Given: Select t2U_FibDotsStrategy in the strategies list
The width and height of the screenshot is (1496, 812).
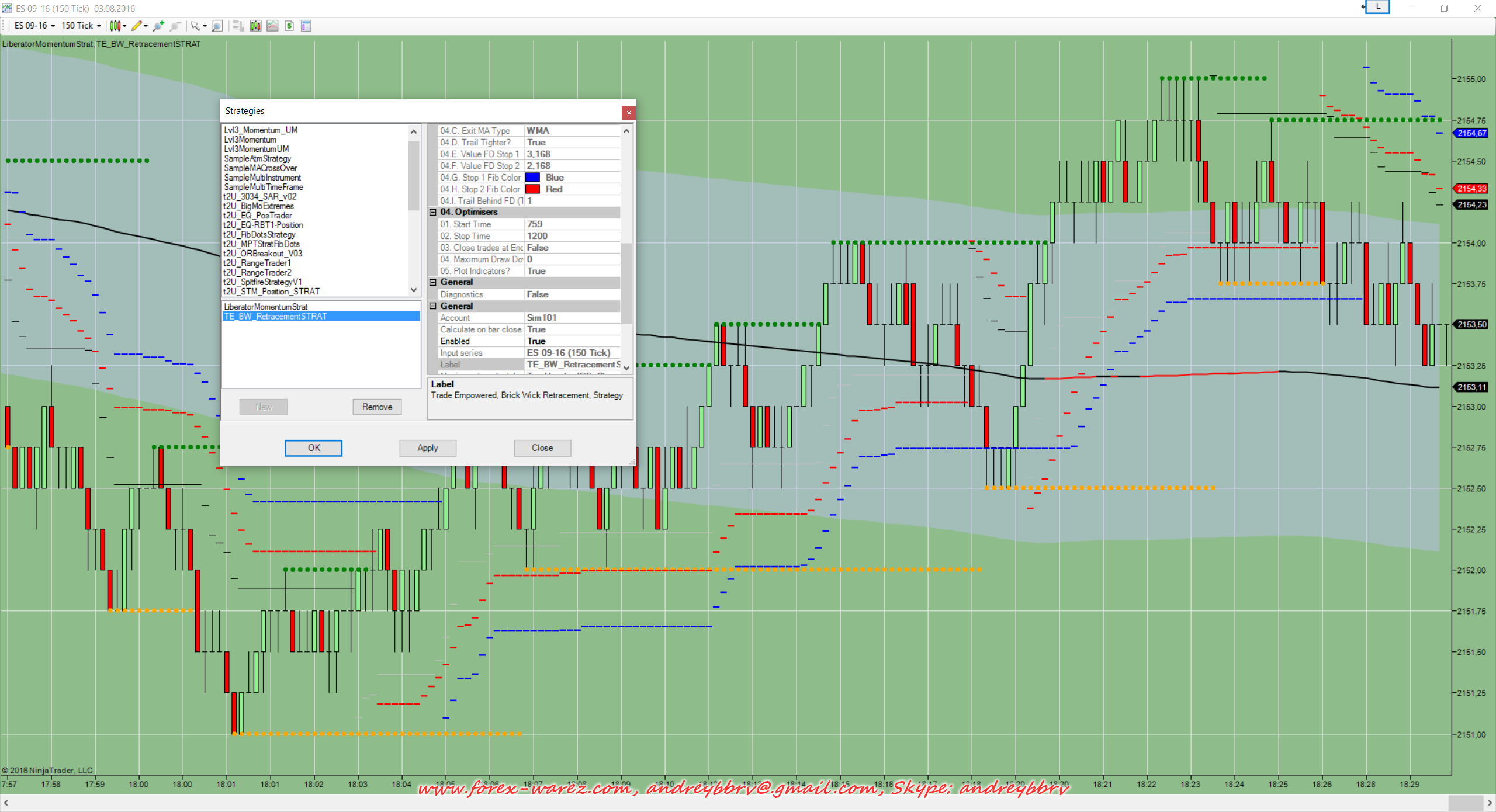Looking at the screenshot, I should [x=259, y=234].
